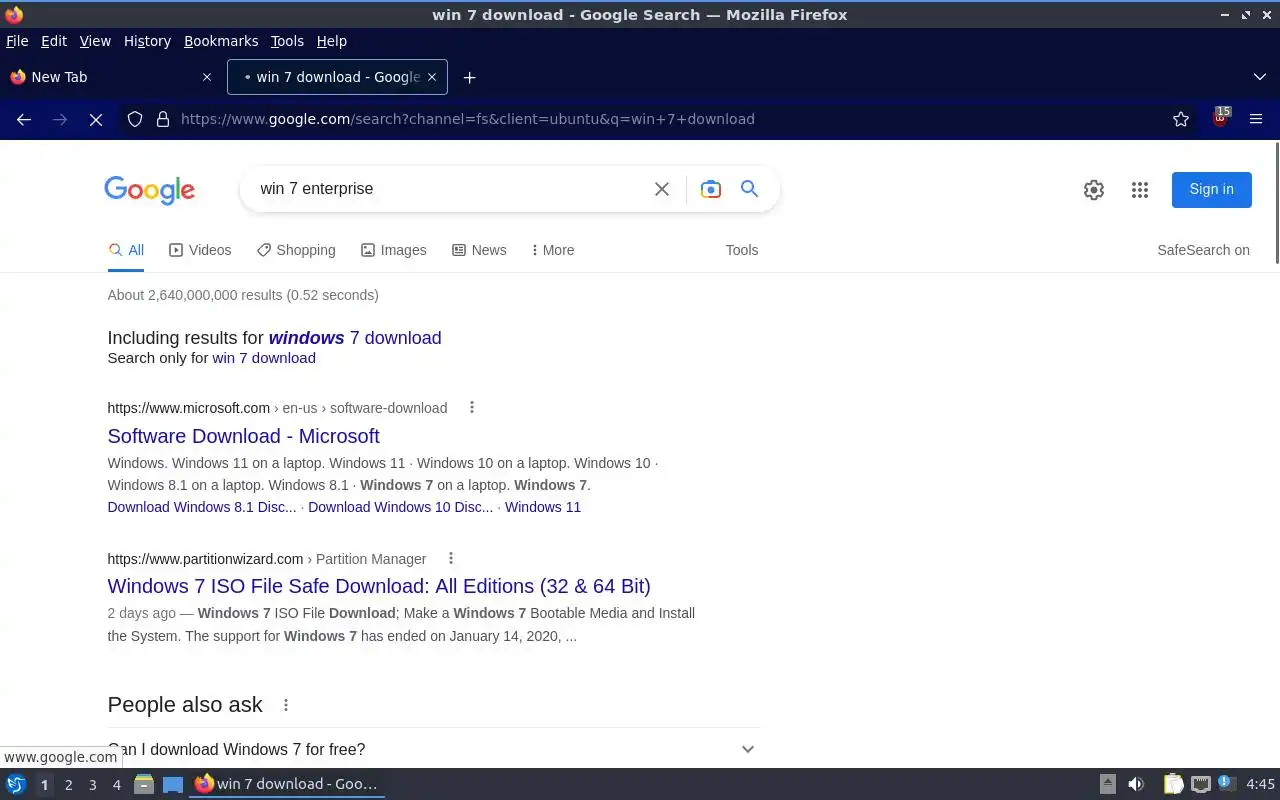List all tabs dropdown arrow
Screen dimensions: 1280x800
(x=1260, y=77)
